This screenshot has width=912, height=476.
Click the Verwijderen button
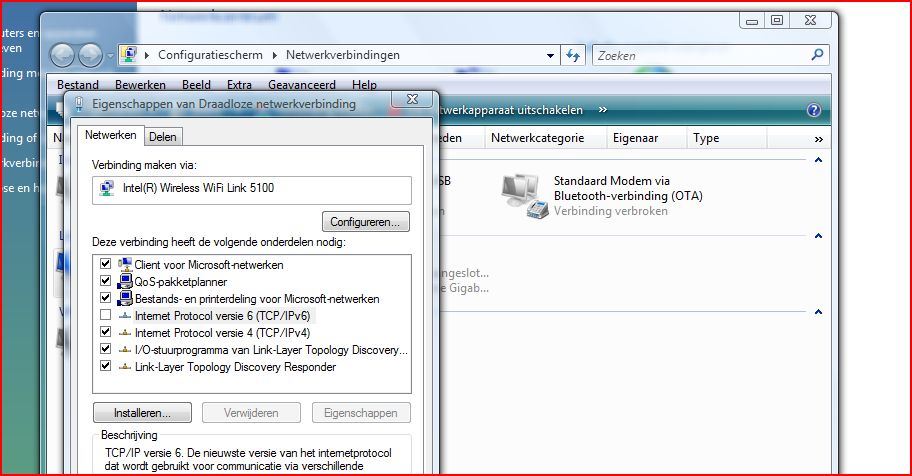click(x=251, y=413)
